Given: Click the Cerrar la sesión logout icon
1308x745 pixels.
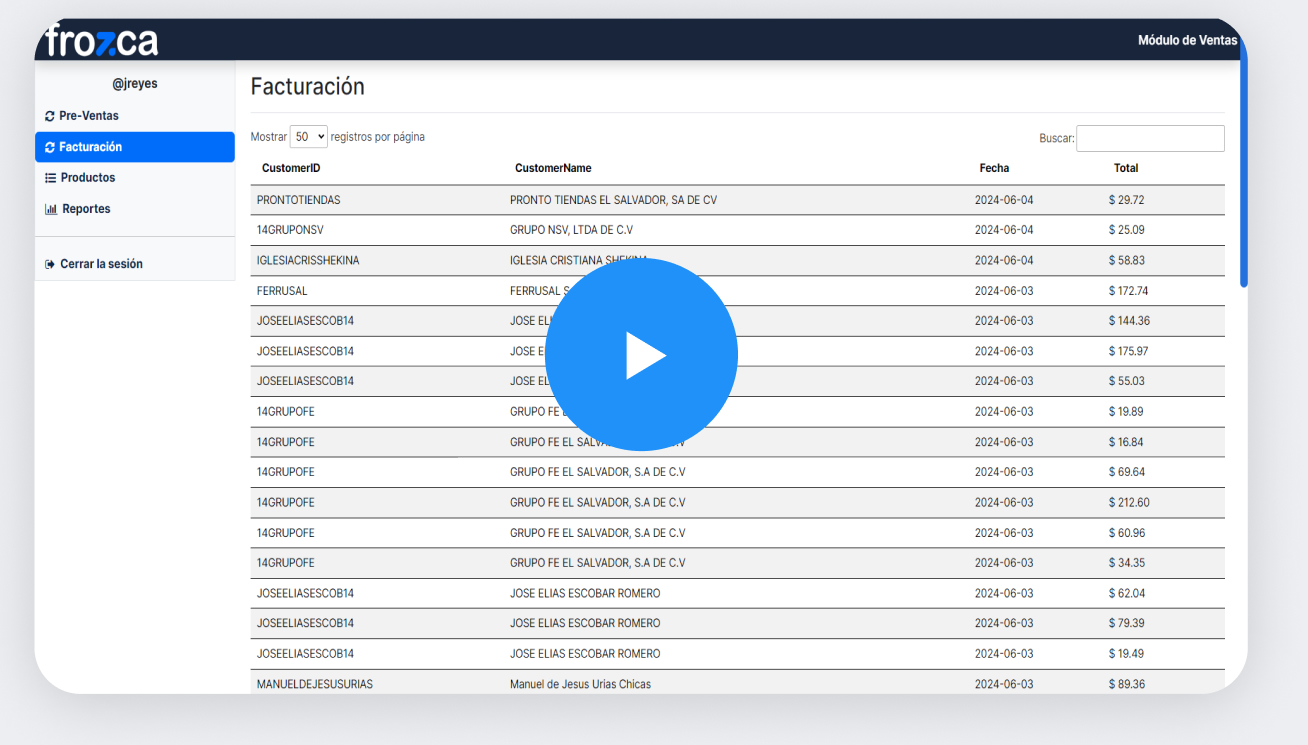Looking at the screenshot, I should point(50,264).
